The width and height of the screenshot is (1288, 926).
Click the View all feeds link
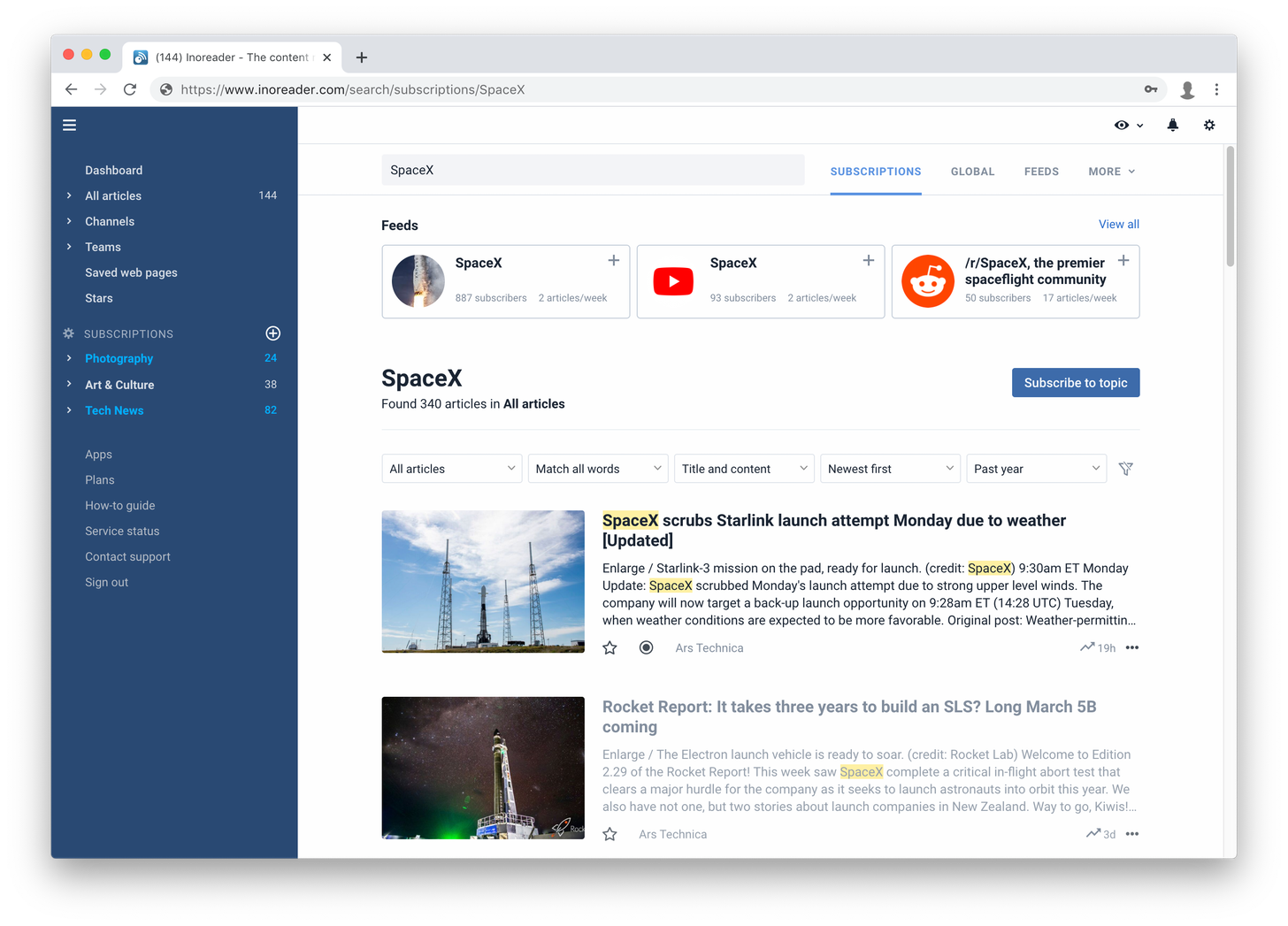click(1119, 224)
